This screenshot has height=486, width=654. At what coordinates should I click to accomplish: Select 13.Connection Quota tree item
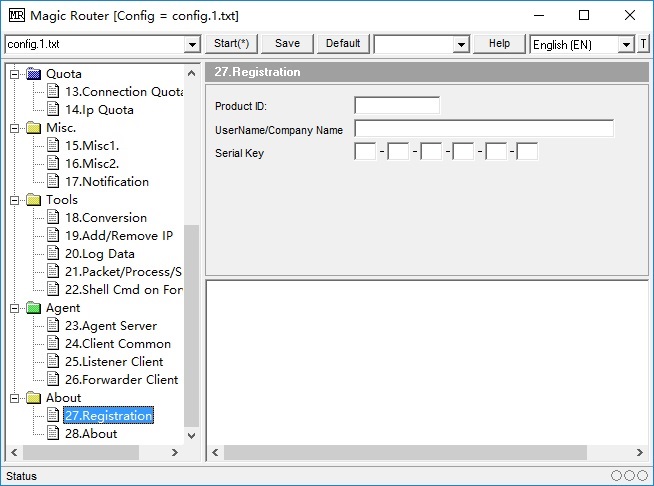[124, 91]
